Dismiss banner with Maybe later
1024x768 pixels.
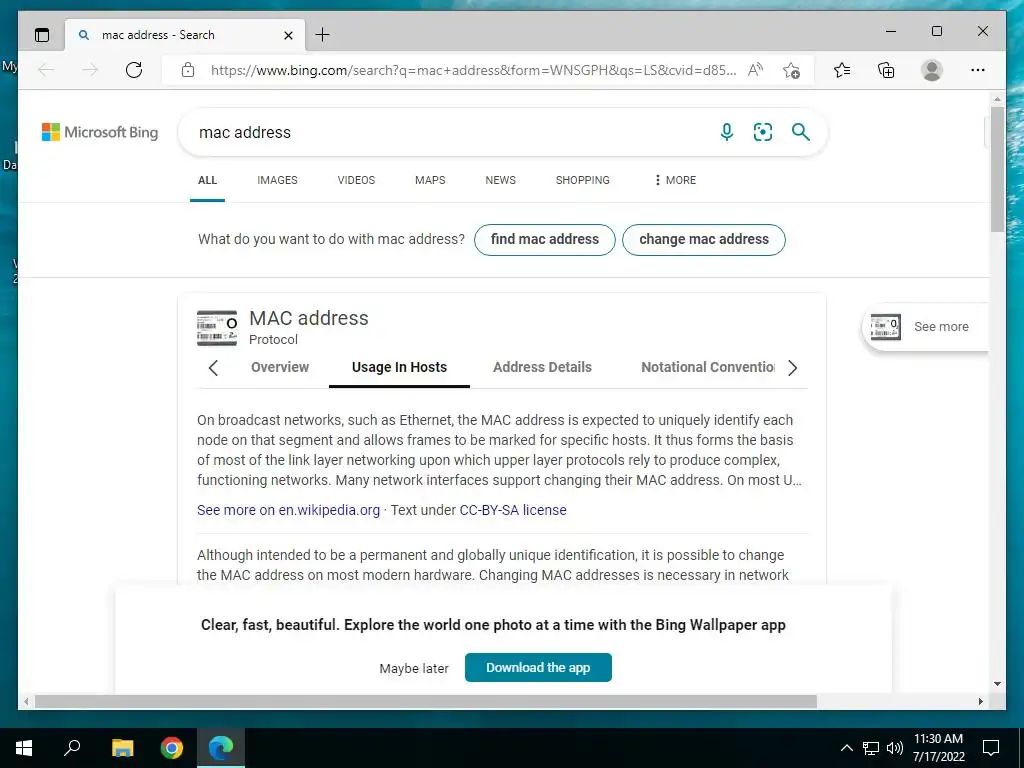[x=414, y=669]
